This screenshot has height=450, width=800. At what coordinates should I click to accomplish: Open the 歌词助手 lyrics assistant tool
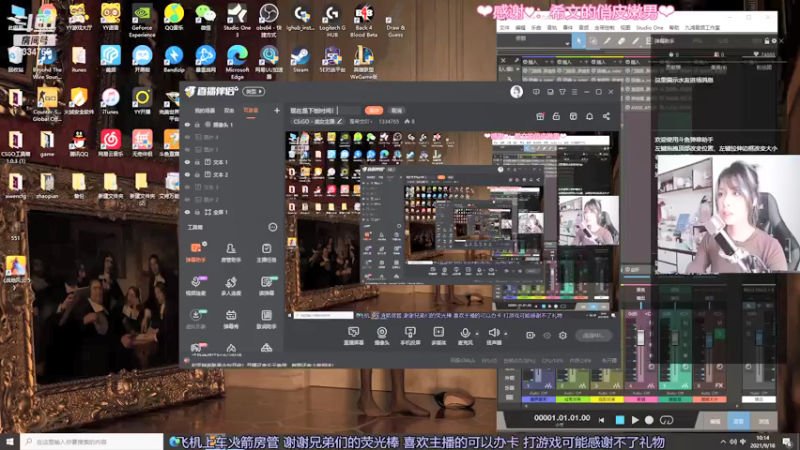point(266,319)
